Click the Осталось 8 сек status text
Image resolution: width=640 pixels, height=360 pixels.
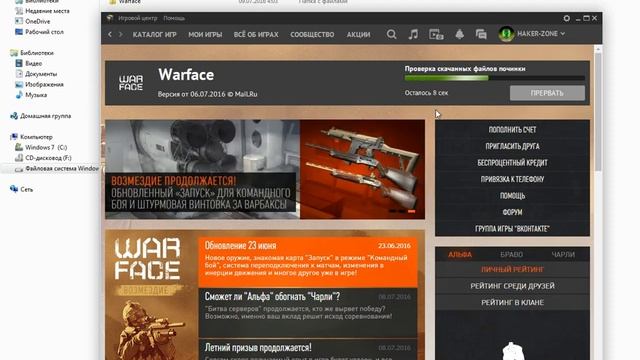pos(426,93)
